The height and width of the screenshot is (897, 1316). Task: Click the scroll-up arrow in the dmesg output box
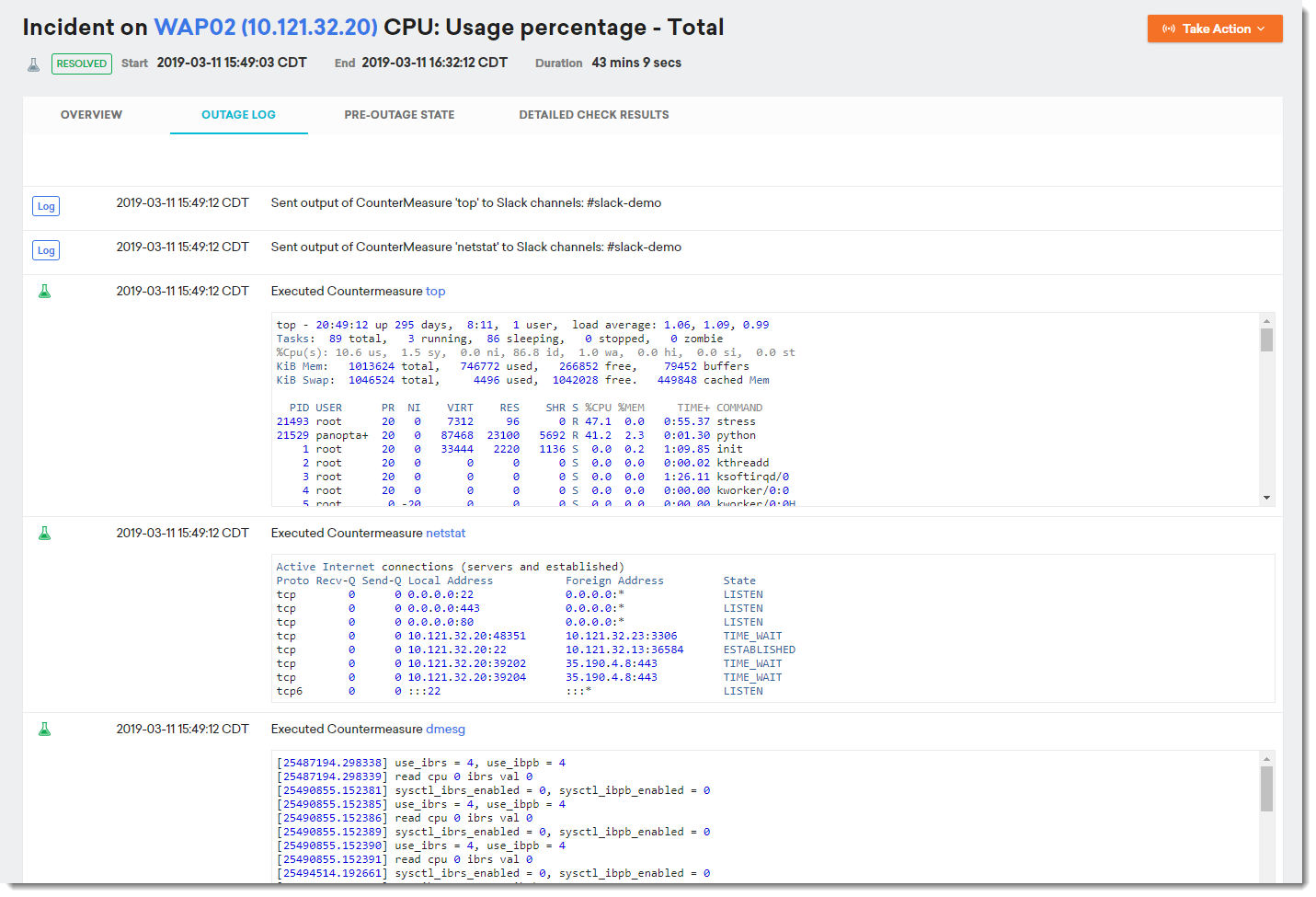pyautogui.click(x=1266, y=759)
